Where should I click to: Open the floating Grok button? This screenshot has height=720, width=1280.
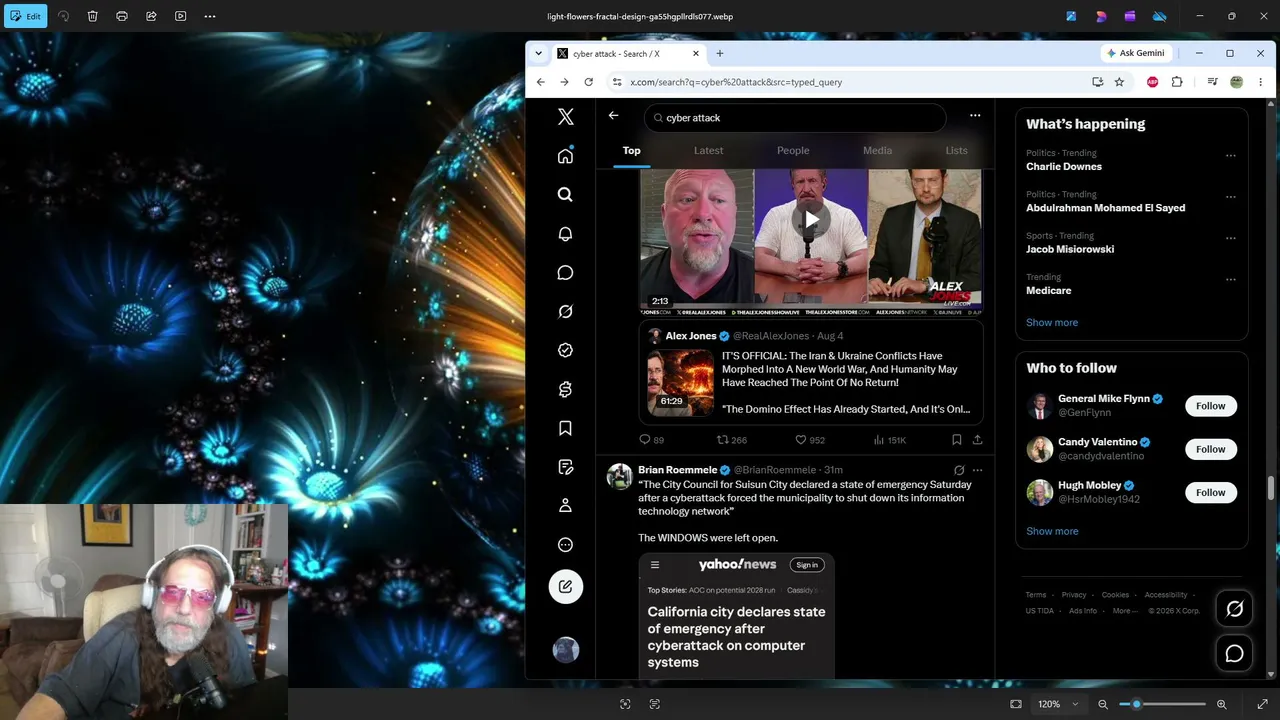(1235, 610)
